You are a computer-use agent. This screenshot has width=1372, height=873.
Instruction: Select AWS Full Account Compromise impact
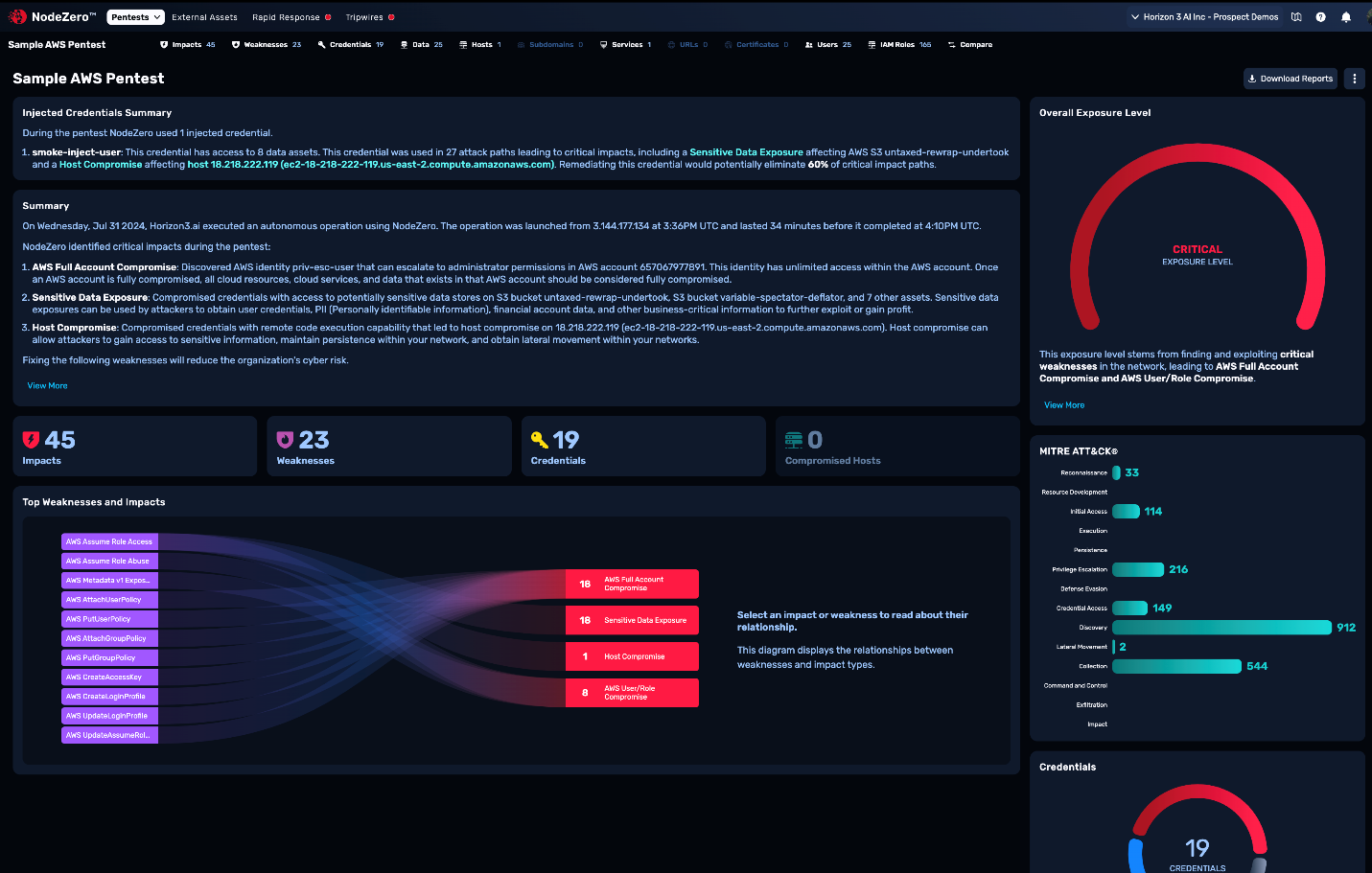coord(632,584)
